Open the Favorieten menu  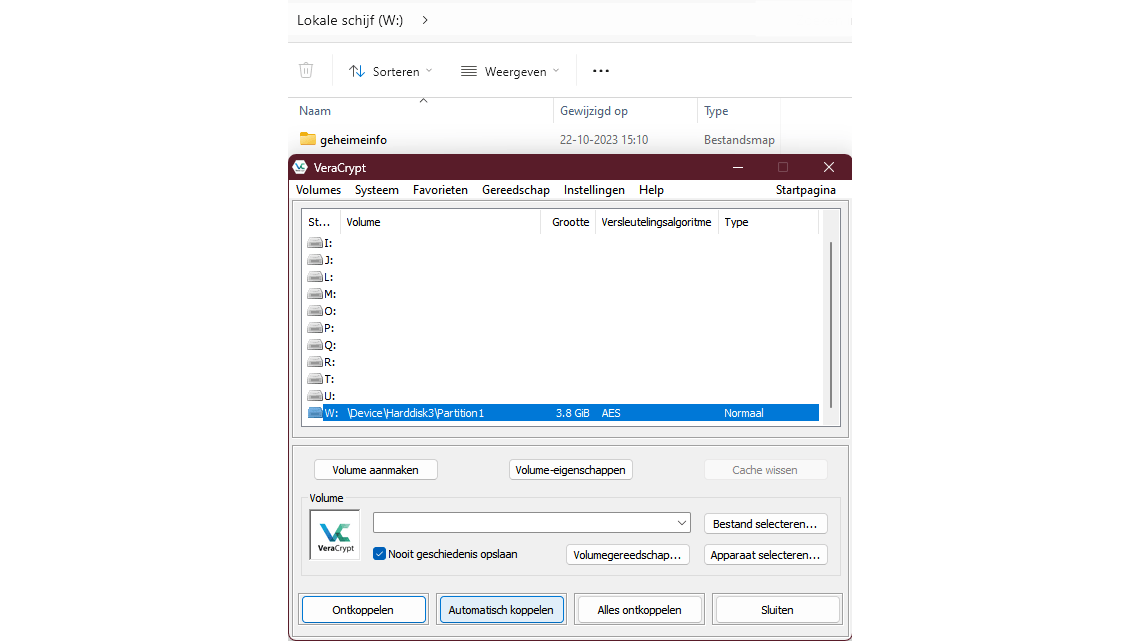[x=441, y=190]
